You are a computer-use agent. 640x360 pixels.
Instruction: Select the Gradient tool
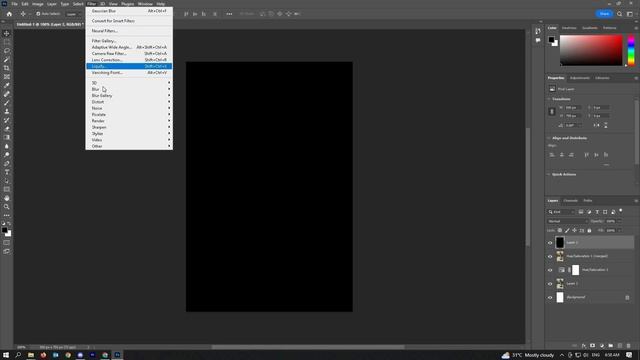pyautogui.click(x=7, y=138)
